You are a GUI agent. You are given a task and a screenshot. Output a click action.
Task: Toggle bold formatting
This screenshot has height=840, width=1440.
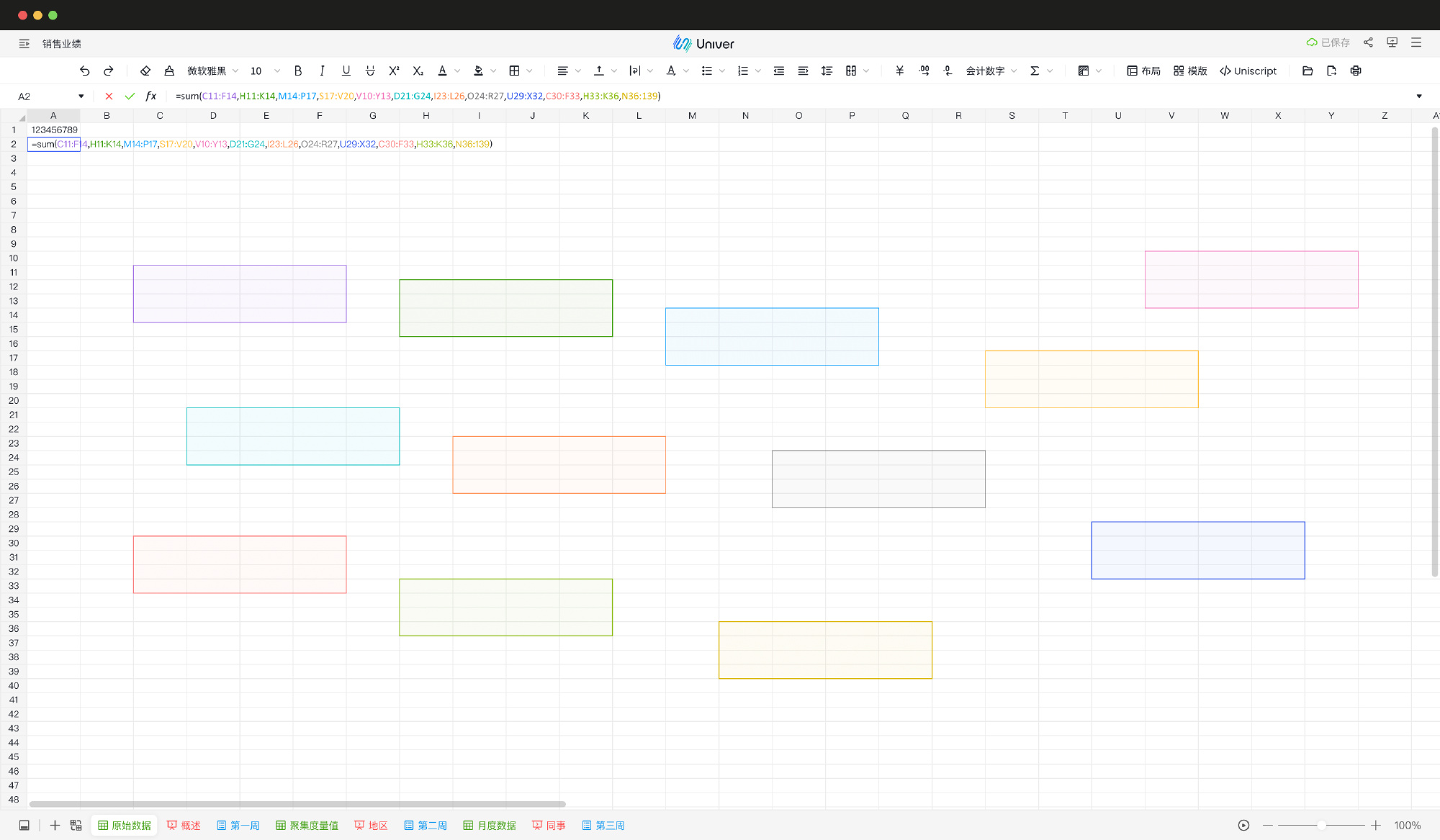coord(297,71)
